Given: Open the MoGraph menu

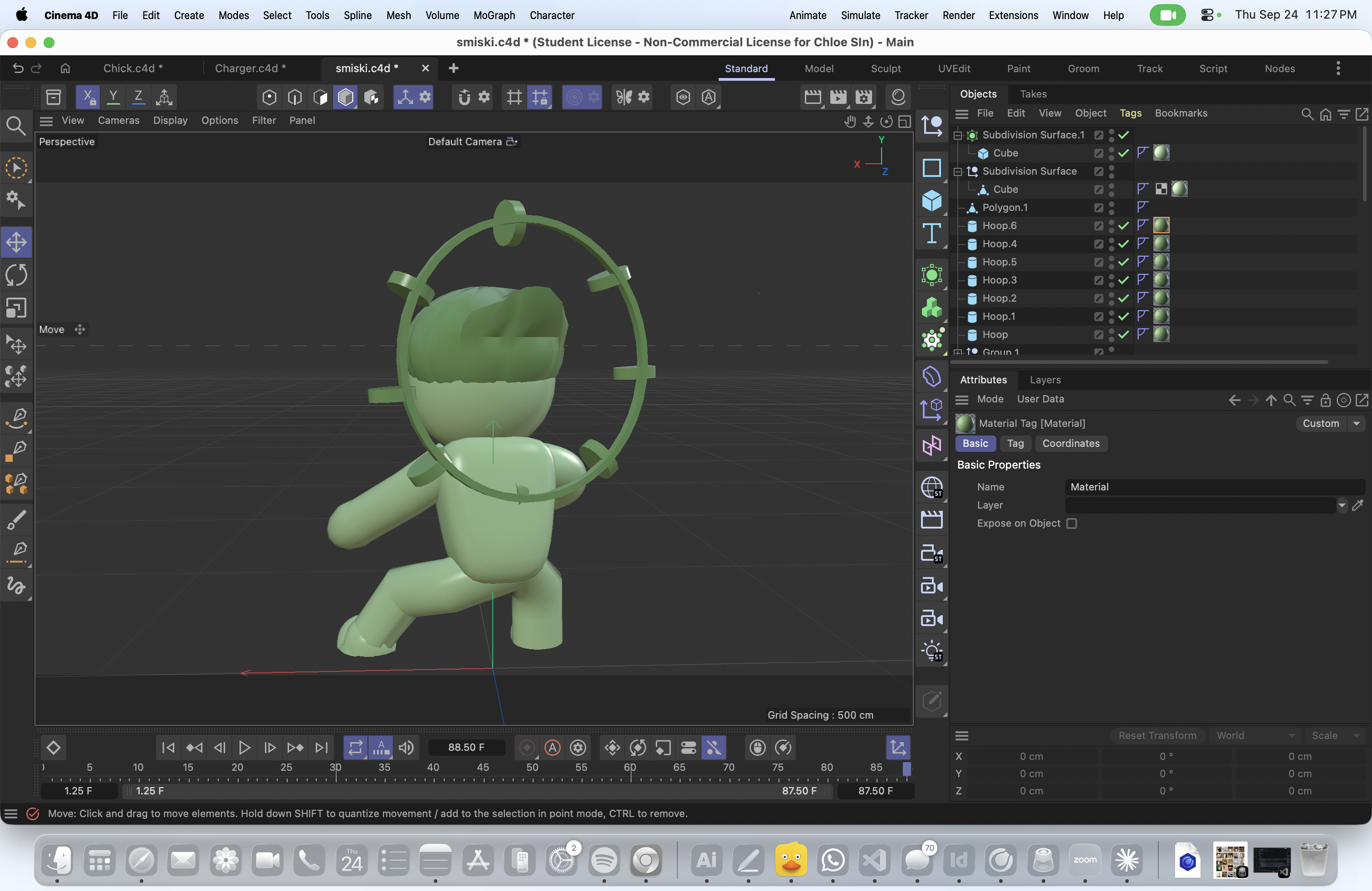Looking at the screenshot, I should click(494, 15).
